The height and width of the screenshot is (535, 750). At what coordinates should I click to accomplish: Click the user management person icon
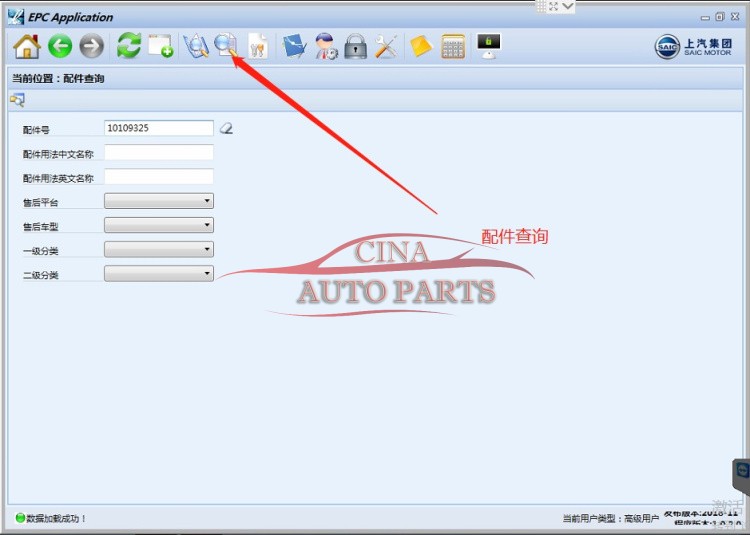tap(326, 46)
